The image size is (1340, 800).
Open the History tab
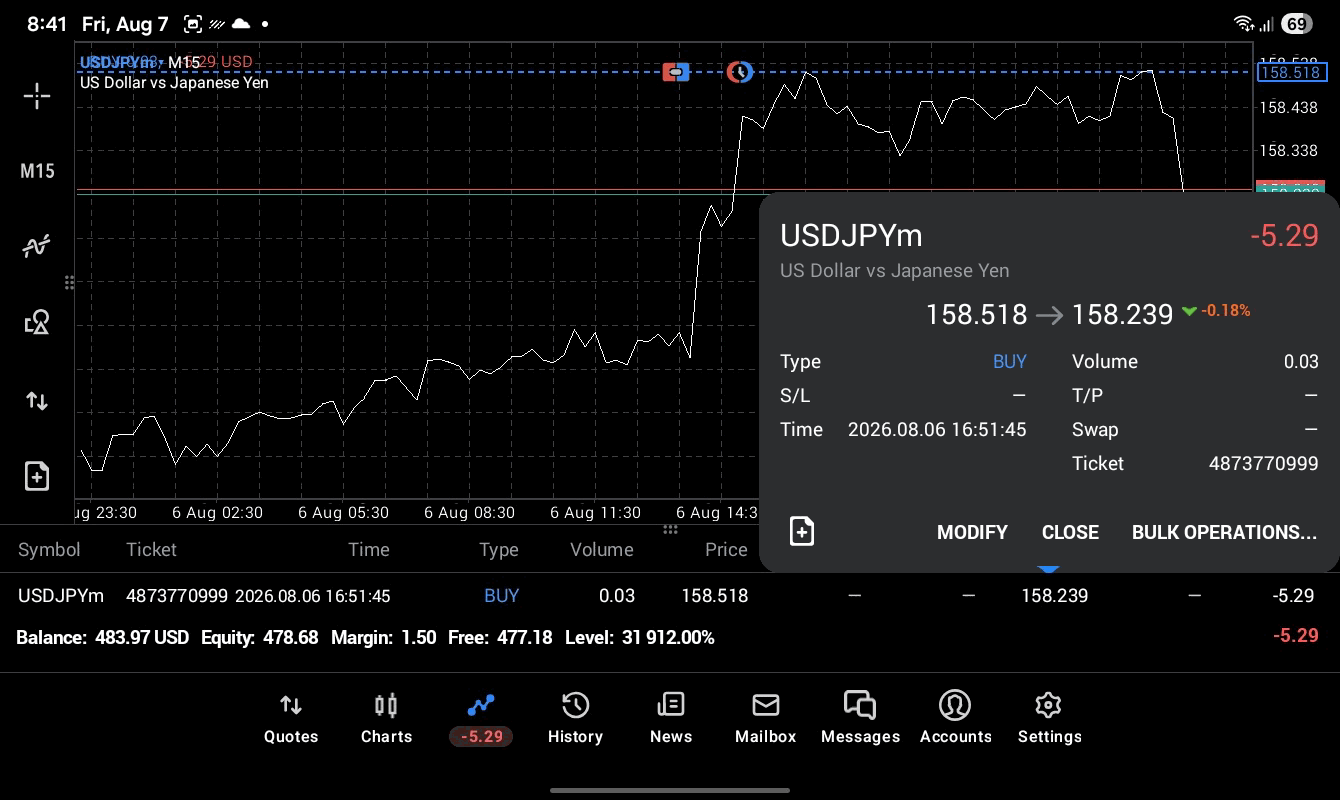click(x=575, y=718)
